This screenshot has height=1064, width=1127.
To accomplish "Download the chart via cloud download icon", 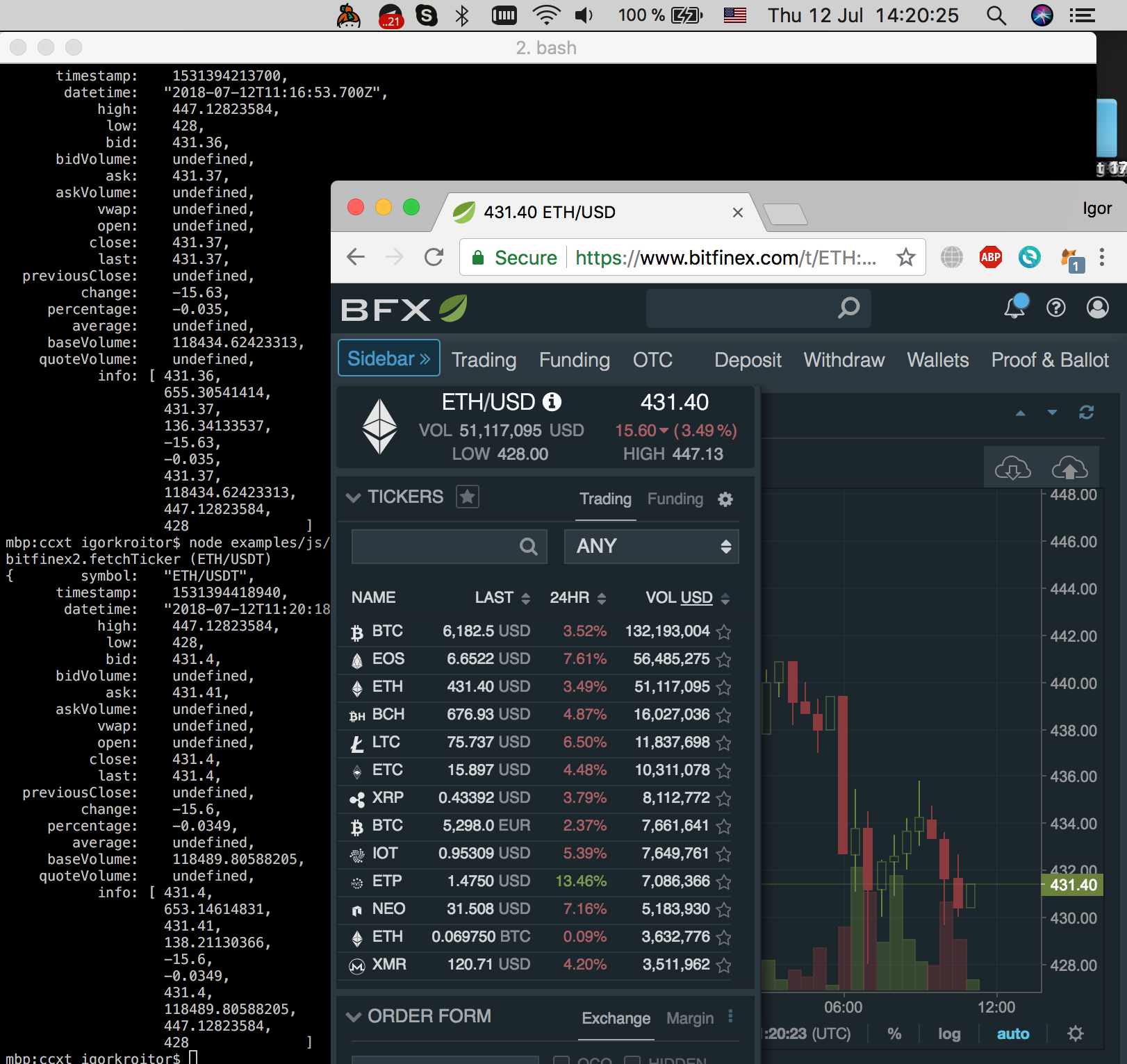I will pos(1013,467).
